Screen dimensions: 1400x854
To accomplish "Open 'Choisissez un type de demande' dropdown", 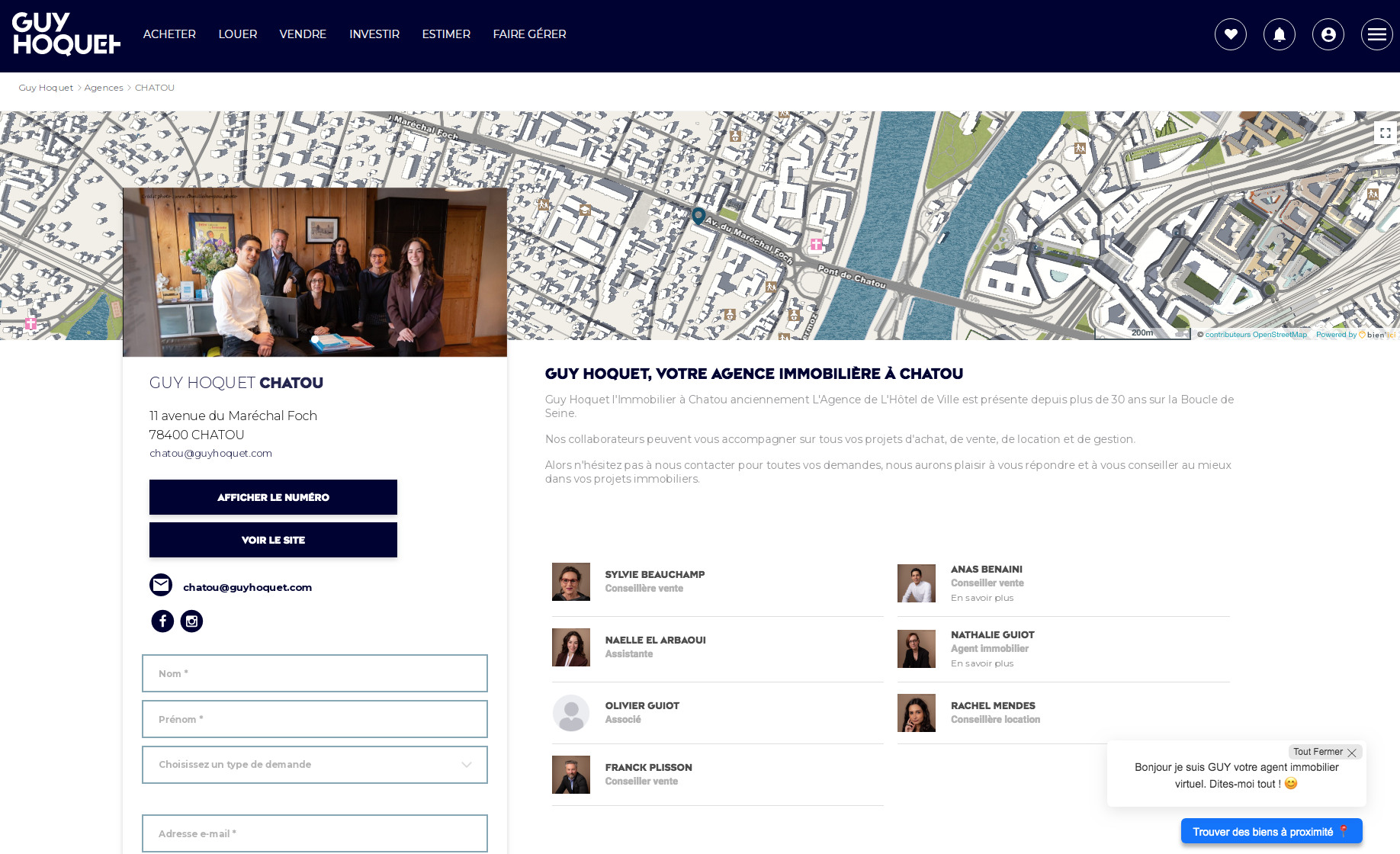I will coord(315,765).
